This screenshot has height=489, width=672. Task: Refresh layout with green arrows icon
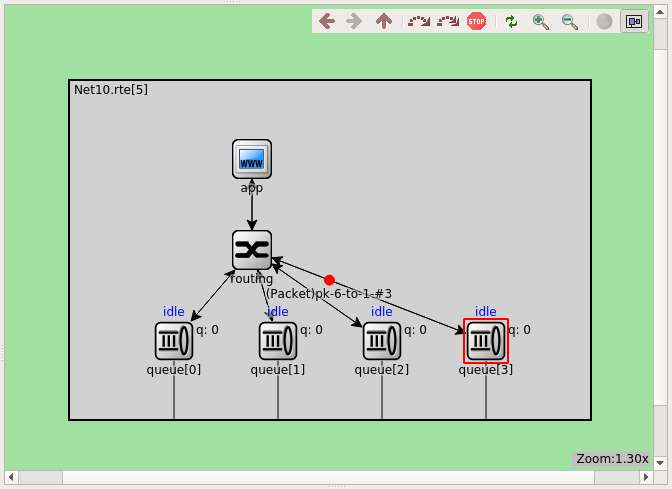[x=511, y=21]
